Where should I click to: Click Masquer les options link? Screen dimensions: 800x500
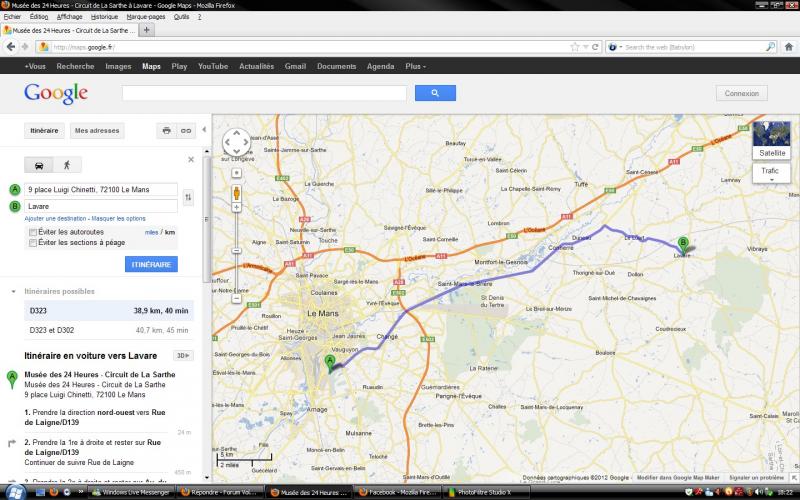(118, 218)
